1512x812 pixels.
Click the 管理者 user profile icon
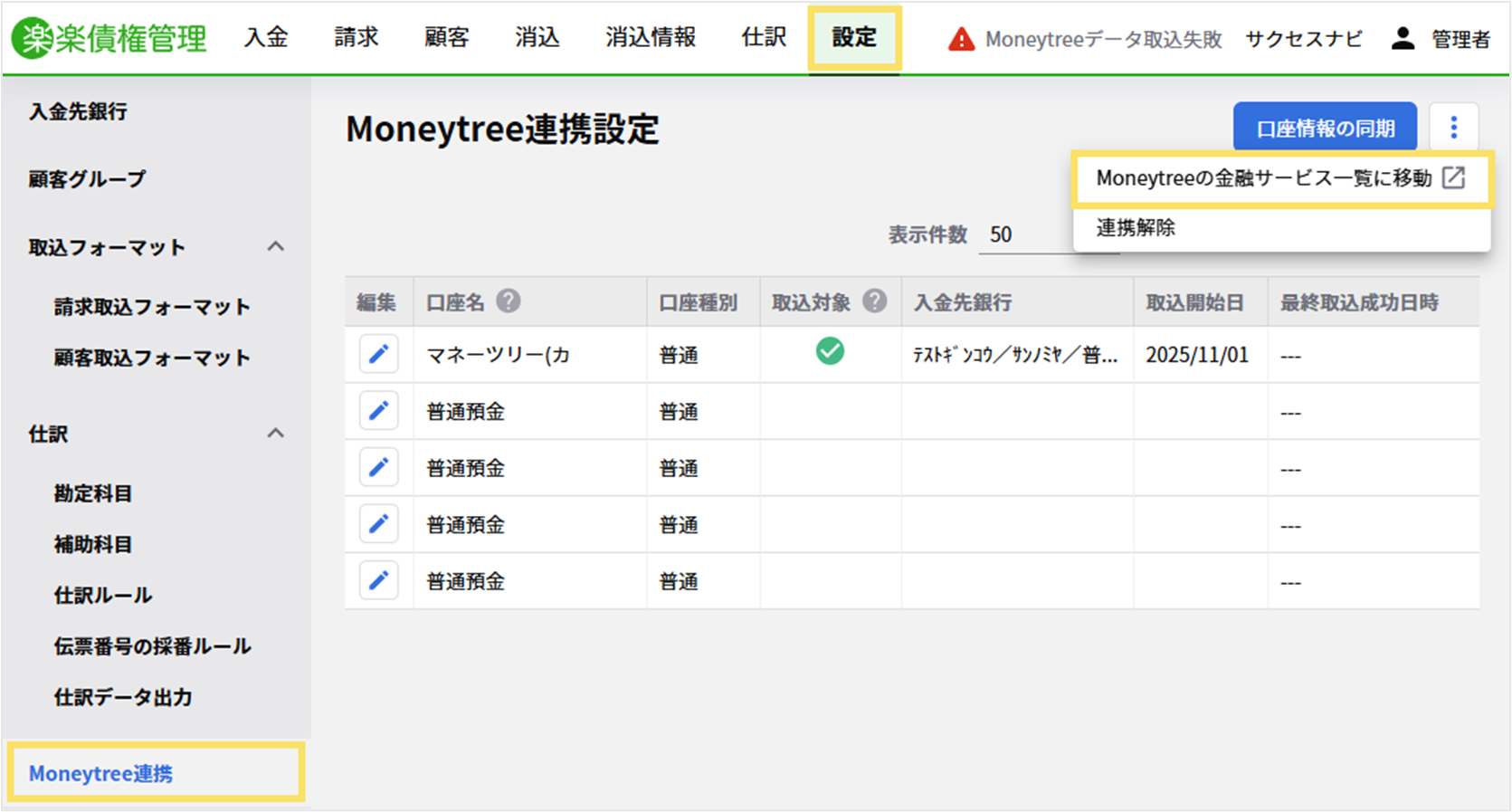coord(1403,38)
